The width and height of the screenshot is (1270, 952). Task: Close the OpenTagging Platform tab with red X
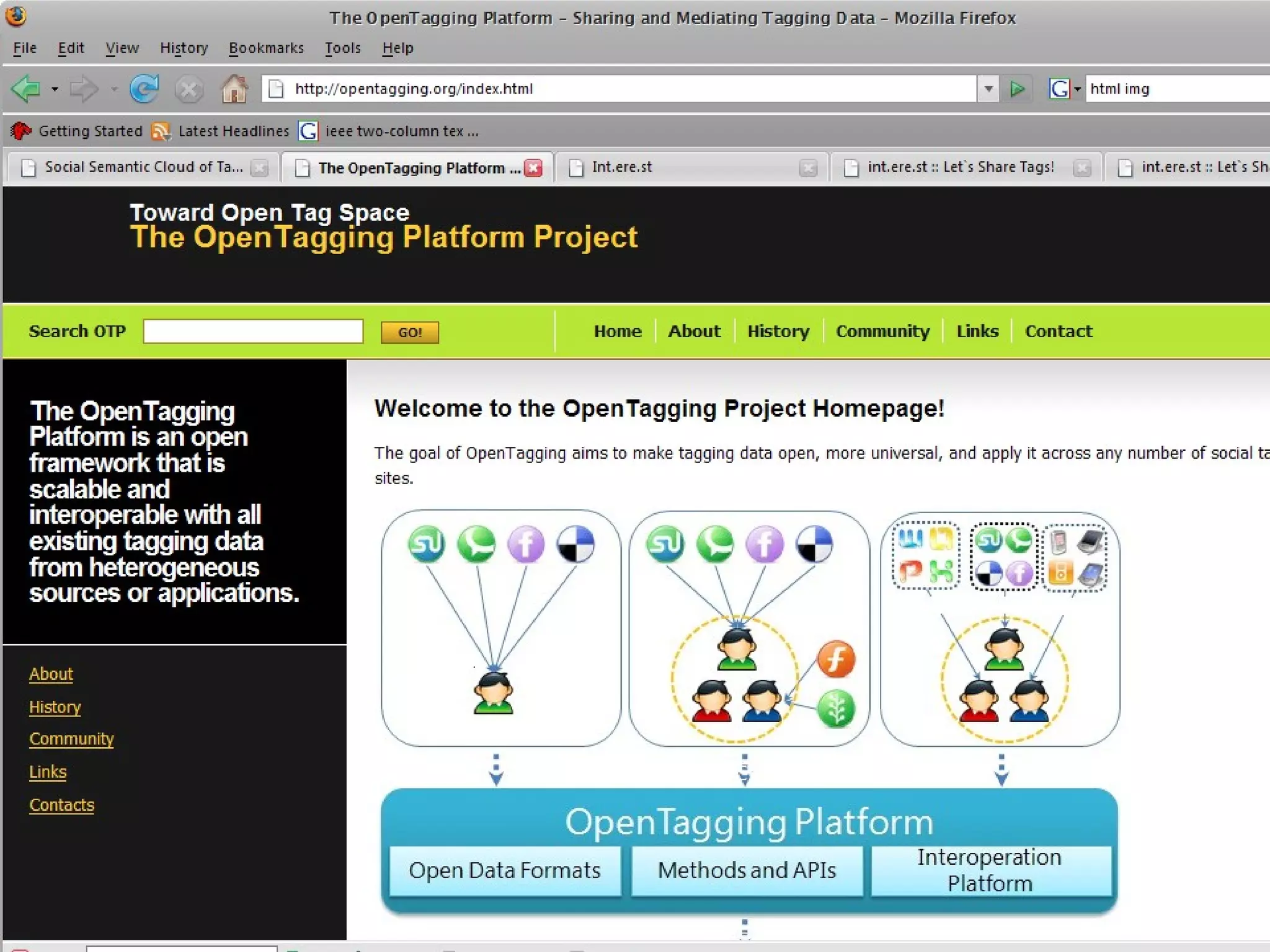(x=533, y=168)
